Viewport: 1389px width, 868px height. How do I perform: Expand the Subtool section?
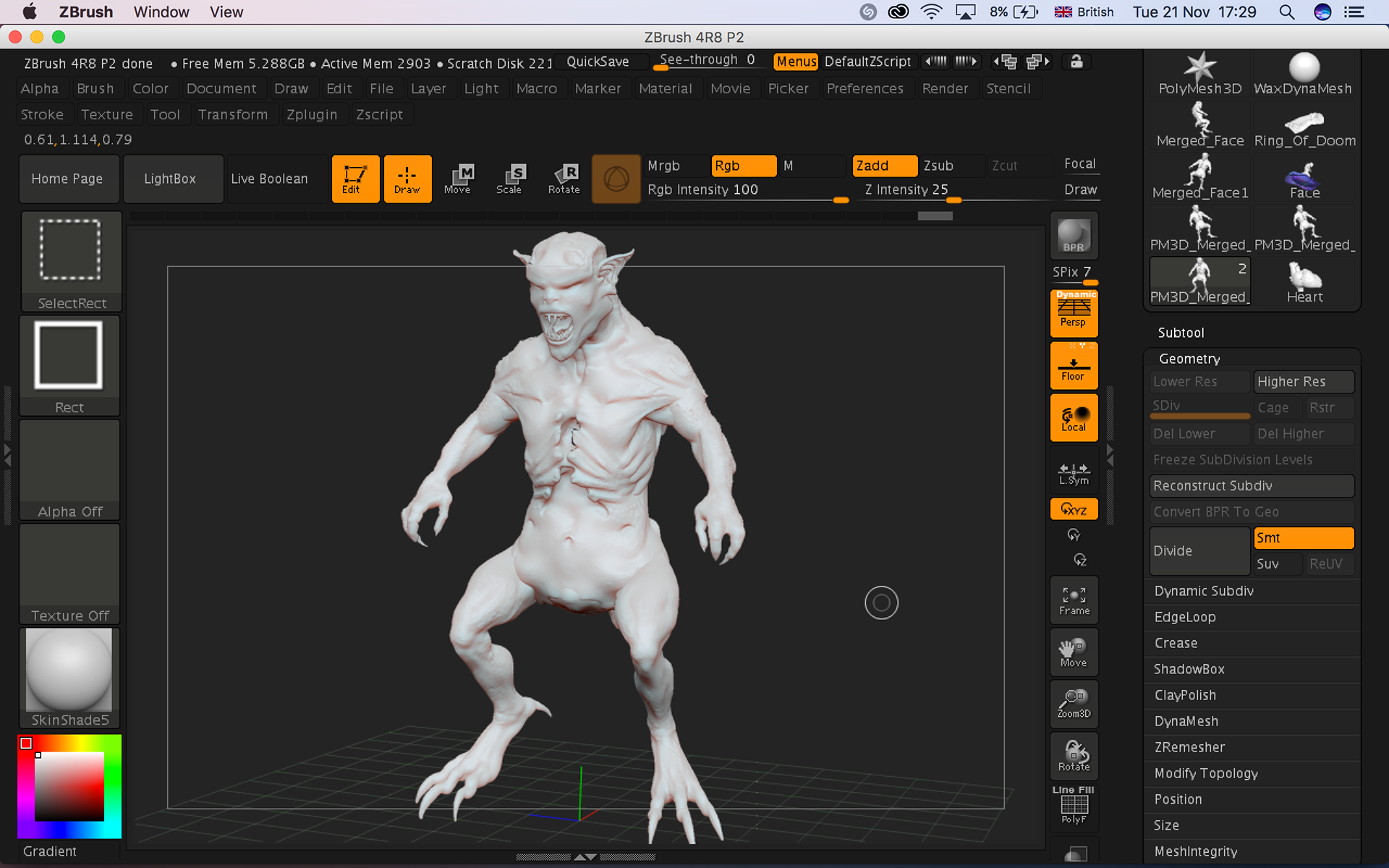[x=1181, y=333]
